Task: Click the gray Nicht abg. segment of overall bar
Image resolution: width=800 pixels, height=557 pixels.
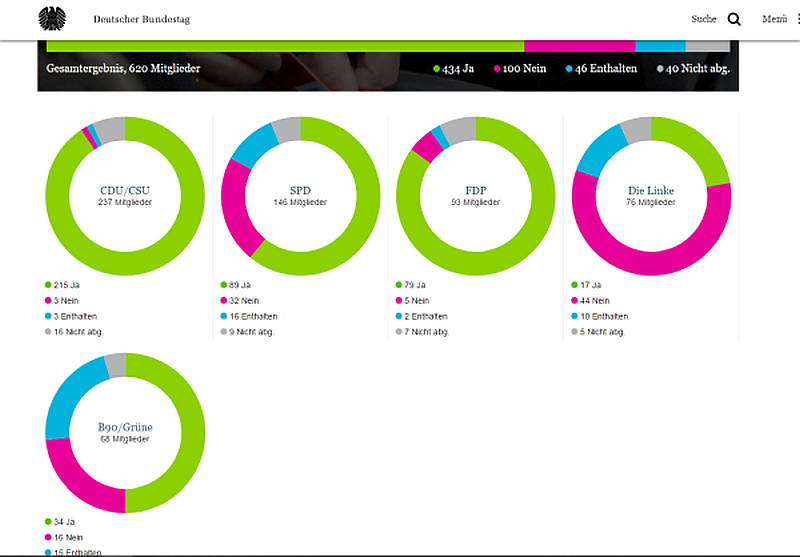Action: pos(708,46)
